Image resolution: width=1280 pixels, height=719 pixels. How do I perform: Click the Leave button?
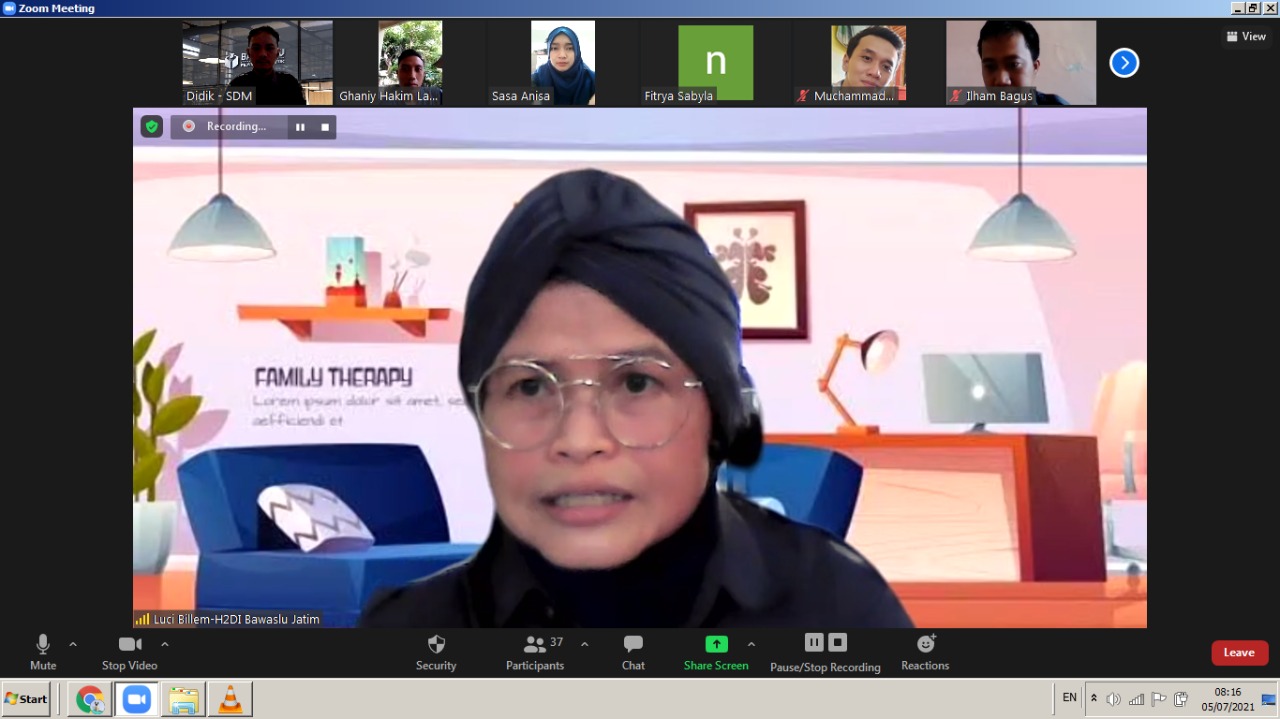1239,652
